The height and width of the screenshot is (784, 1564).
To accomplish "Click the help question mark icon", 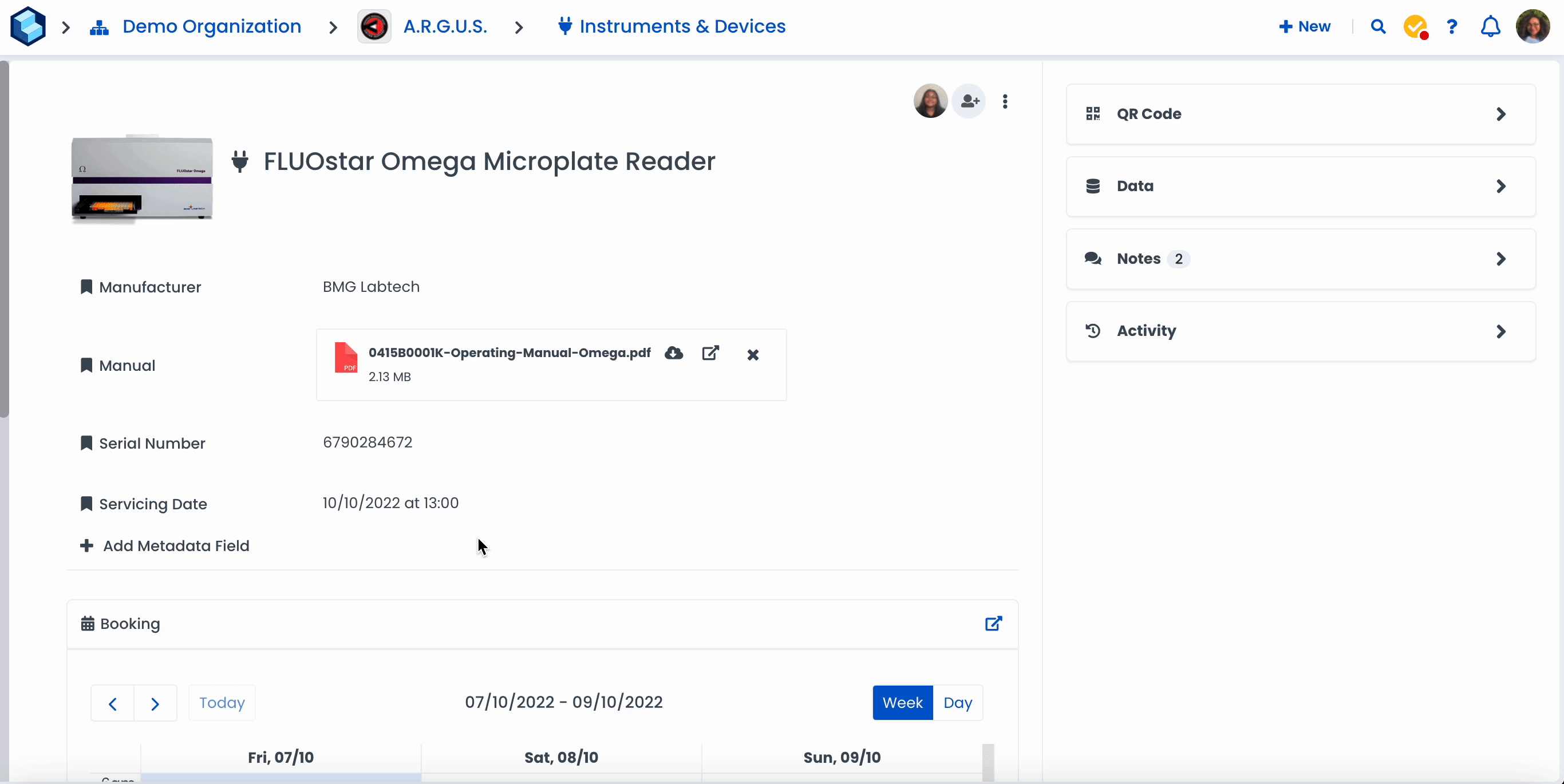I will pyautogui.click(x=1452, y=27).
